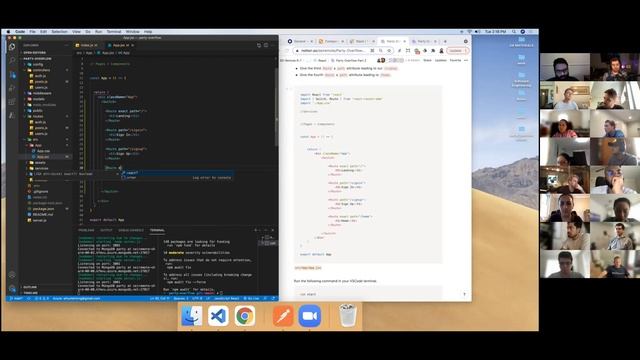The image size is (640, 360).
Task: Click the Update button in Chrome toolbar
Action: pyautogui.click(x=458, y=51)
